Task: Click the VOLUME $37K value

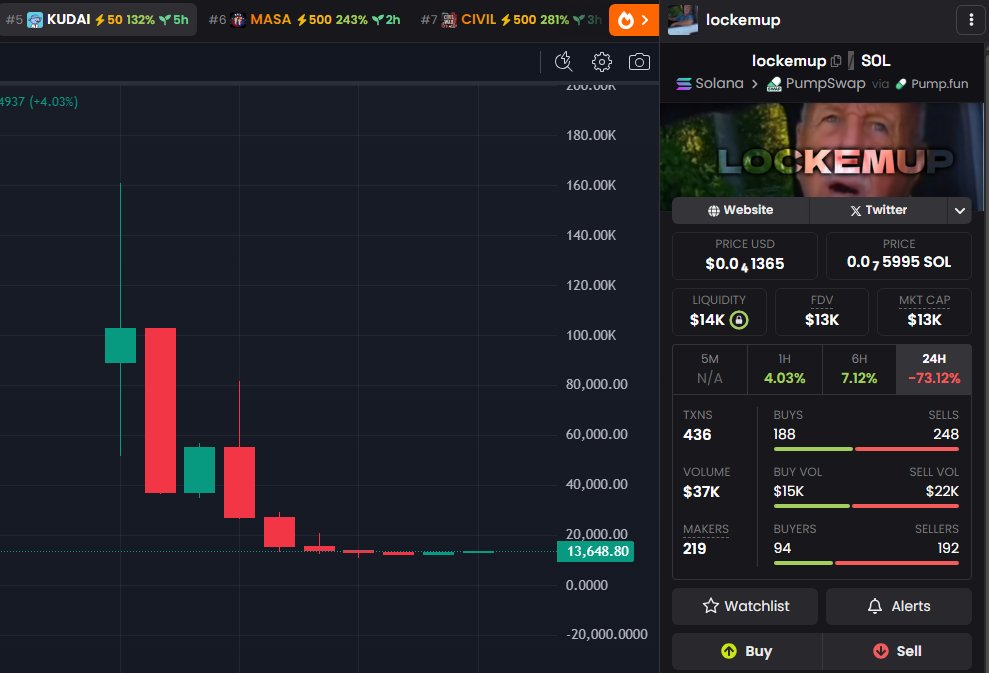Action: point(701,491)
